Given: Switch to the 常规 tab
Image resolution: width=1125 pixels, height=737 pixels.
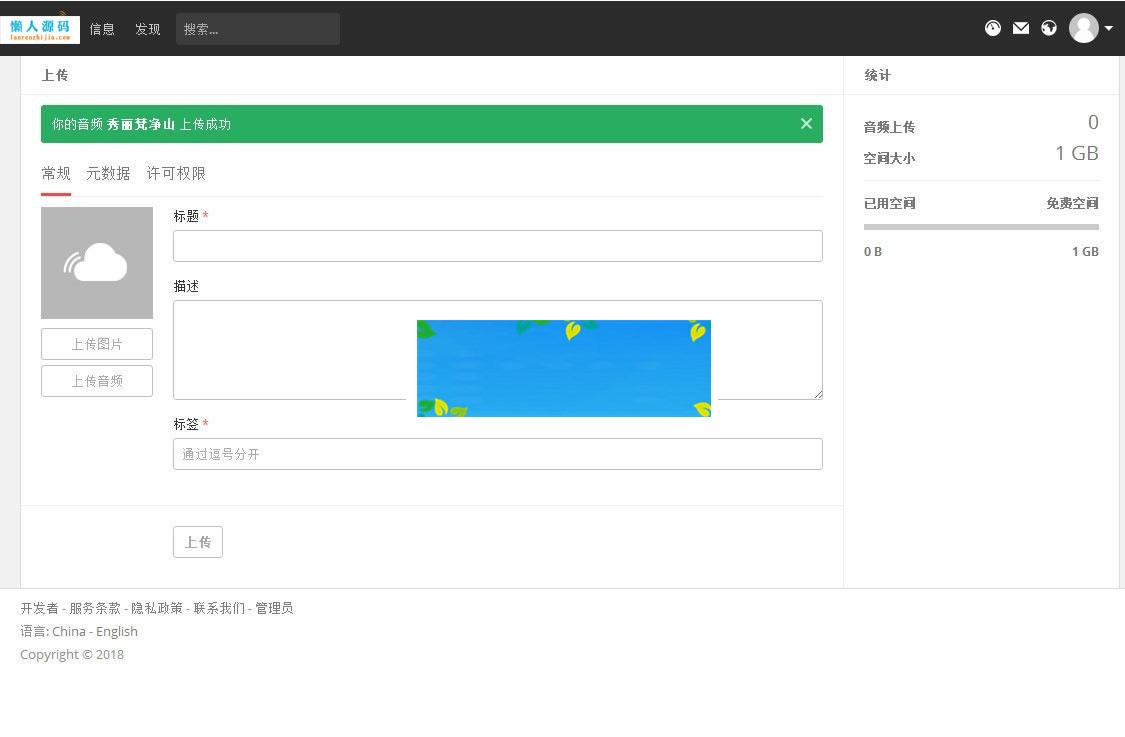Looking at the screenshot, I should 56,173.
